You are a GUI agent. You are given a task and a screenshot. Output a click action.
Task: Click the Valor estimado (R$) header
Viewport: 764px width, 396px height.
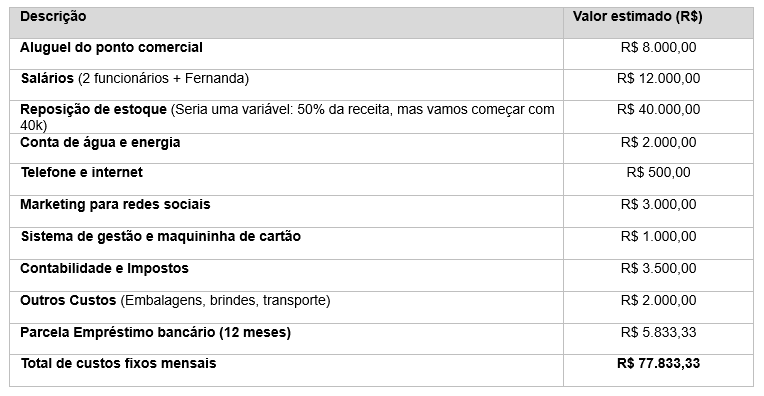click(x=637, y=17)
